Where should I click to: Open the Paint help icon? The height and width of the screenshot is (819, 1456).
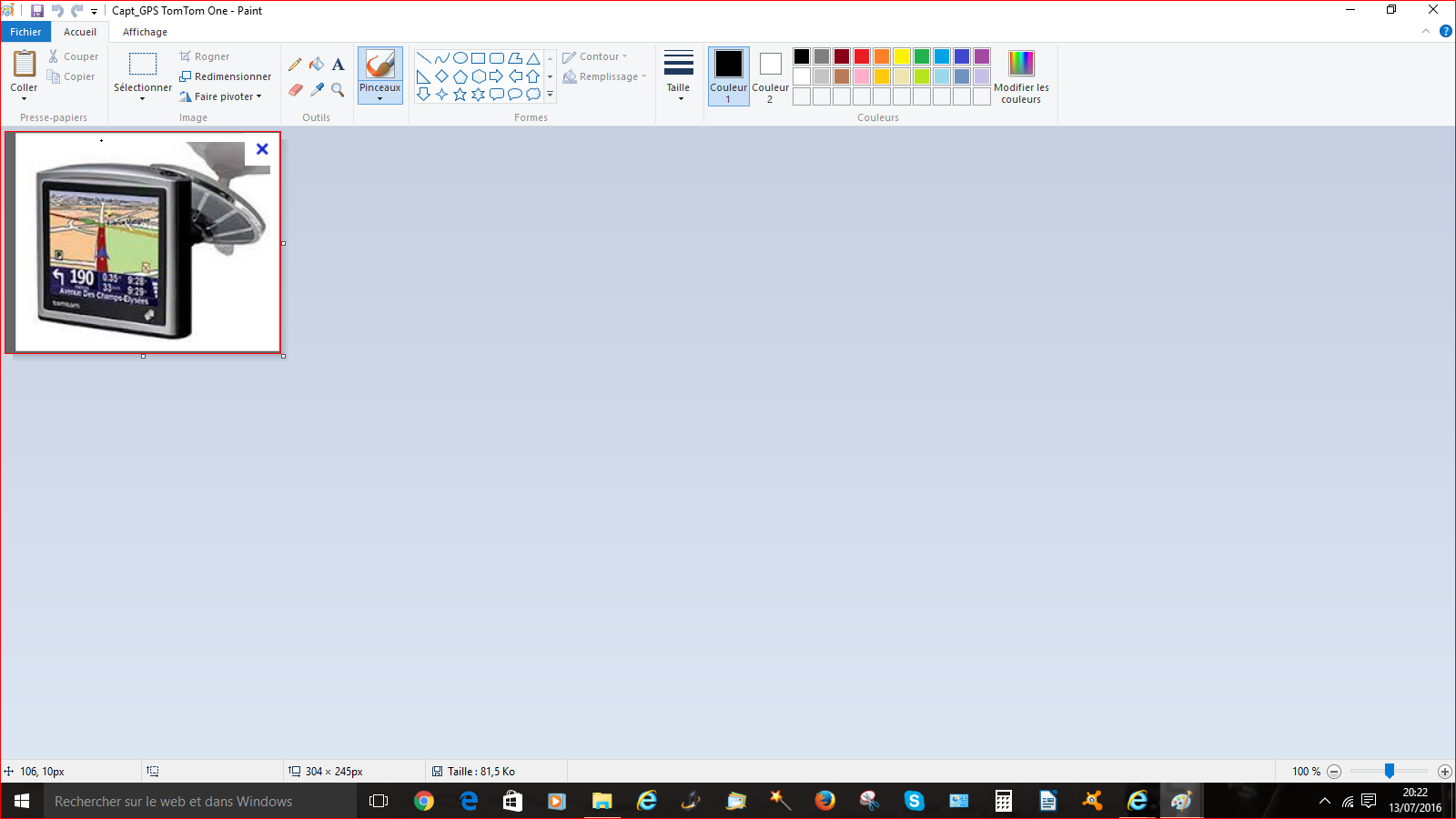(x=1445, y=31)
